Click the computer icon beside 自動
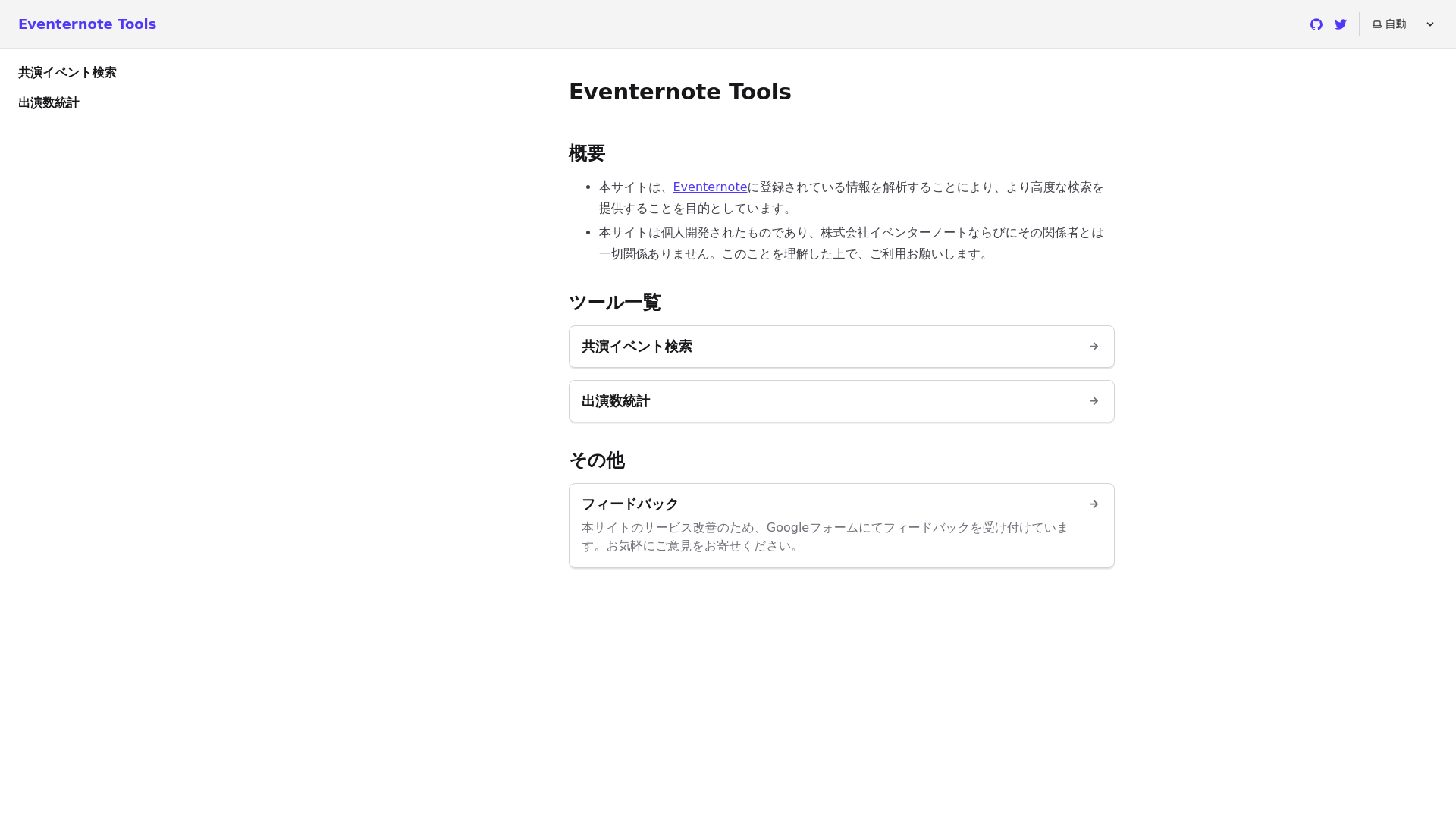Image resolution: width=1456 pixels, height=819 pixels. [x=1377, y=24]
